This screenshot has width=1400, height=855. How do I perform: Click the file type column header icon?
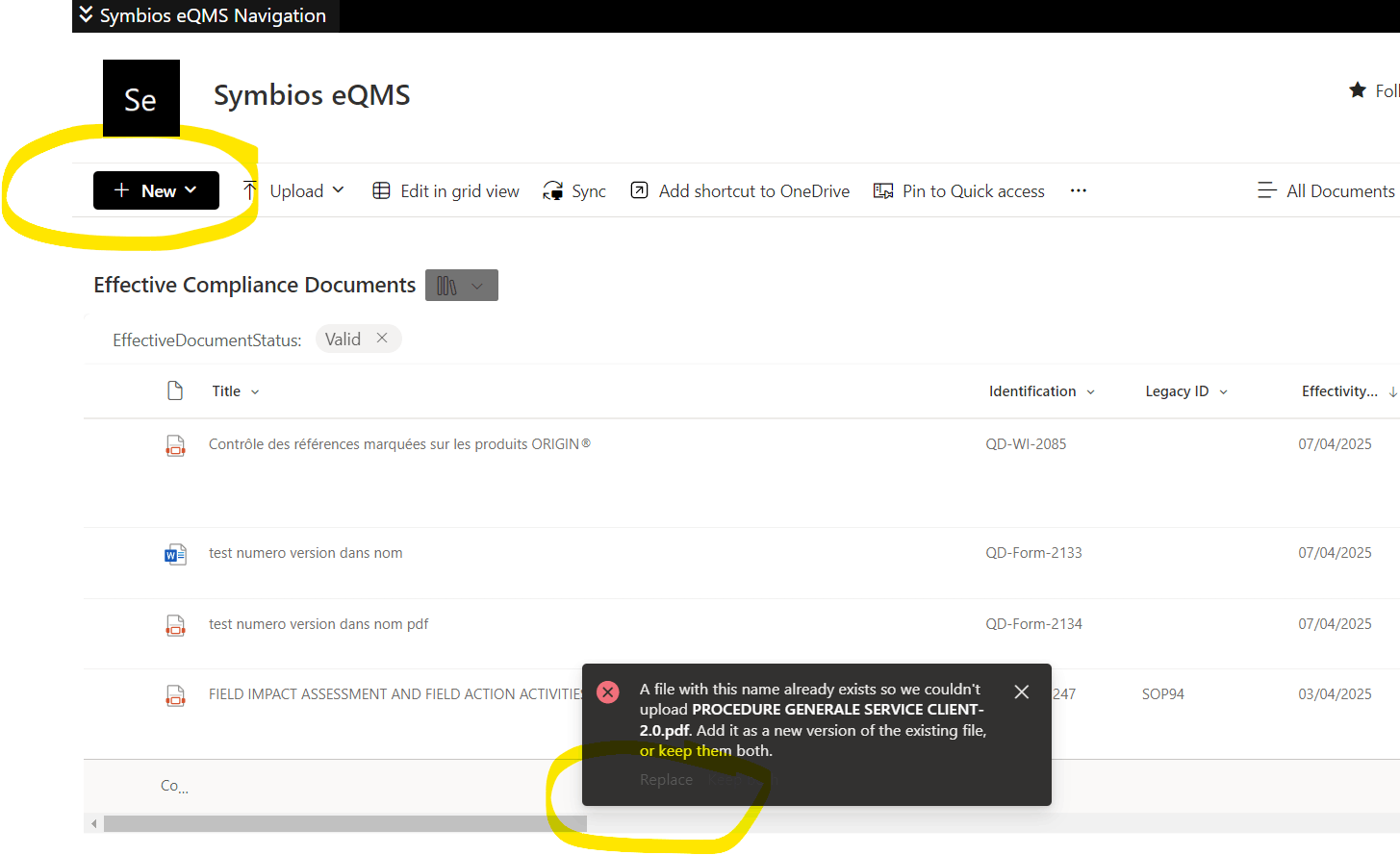[x=175, y=390]
